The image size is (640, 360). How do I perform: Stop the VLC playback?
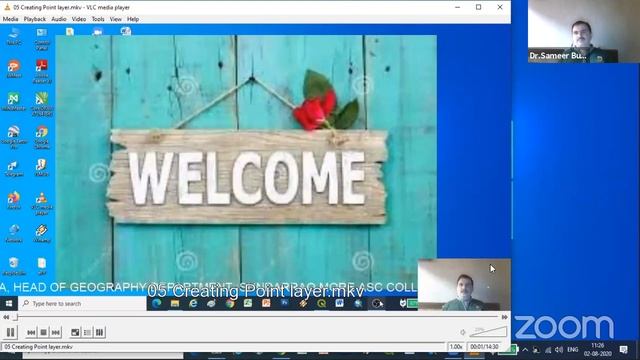tap(43, 333)
